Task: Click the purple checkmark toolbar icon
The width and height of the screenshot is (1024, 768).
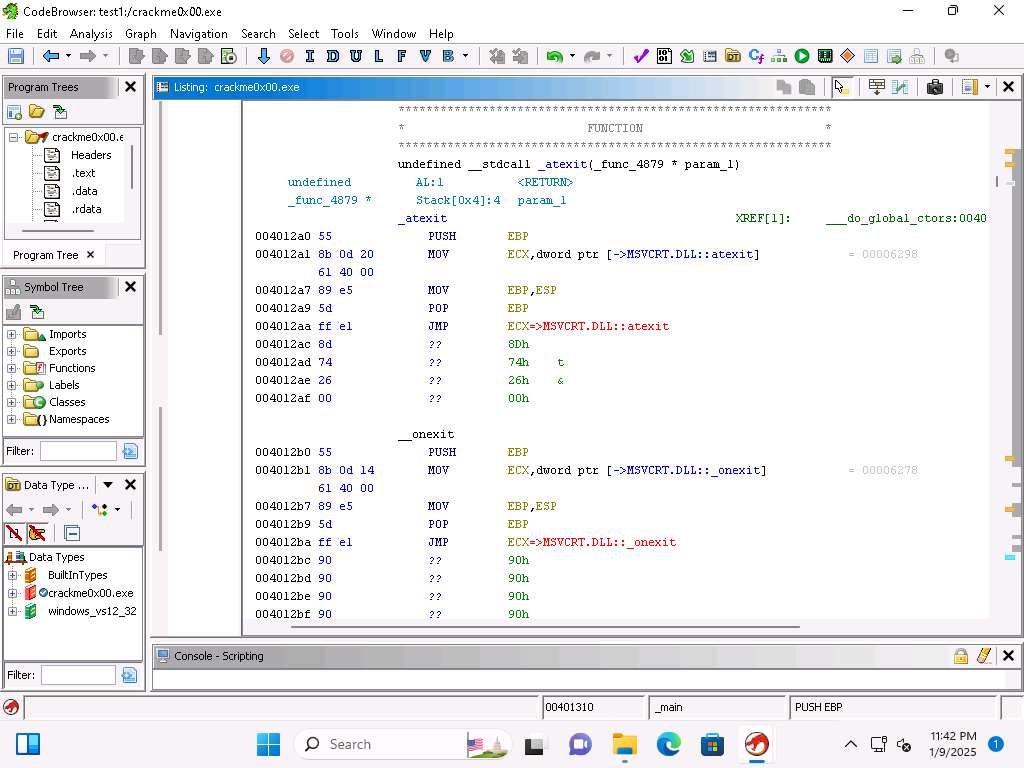Action: 641,56
